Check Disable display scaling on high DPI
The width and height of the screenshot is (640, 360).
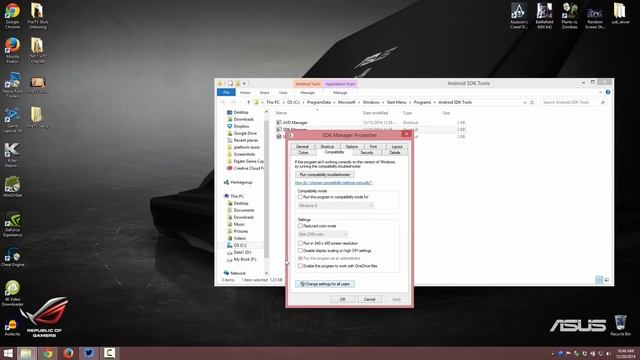[x=300, y=251]
